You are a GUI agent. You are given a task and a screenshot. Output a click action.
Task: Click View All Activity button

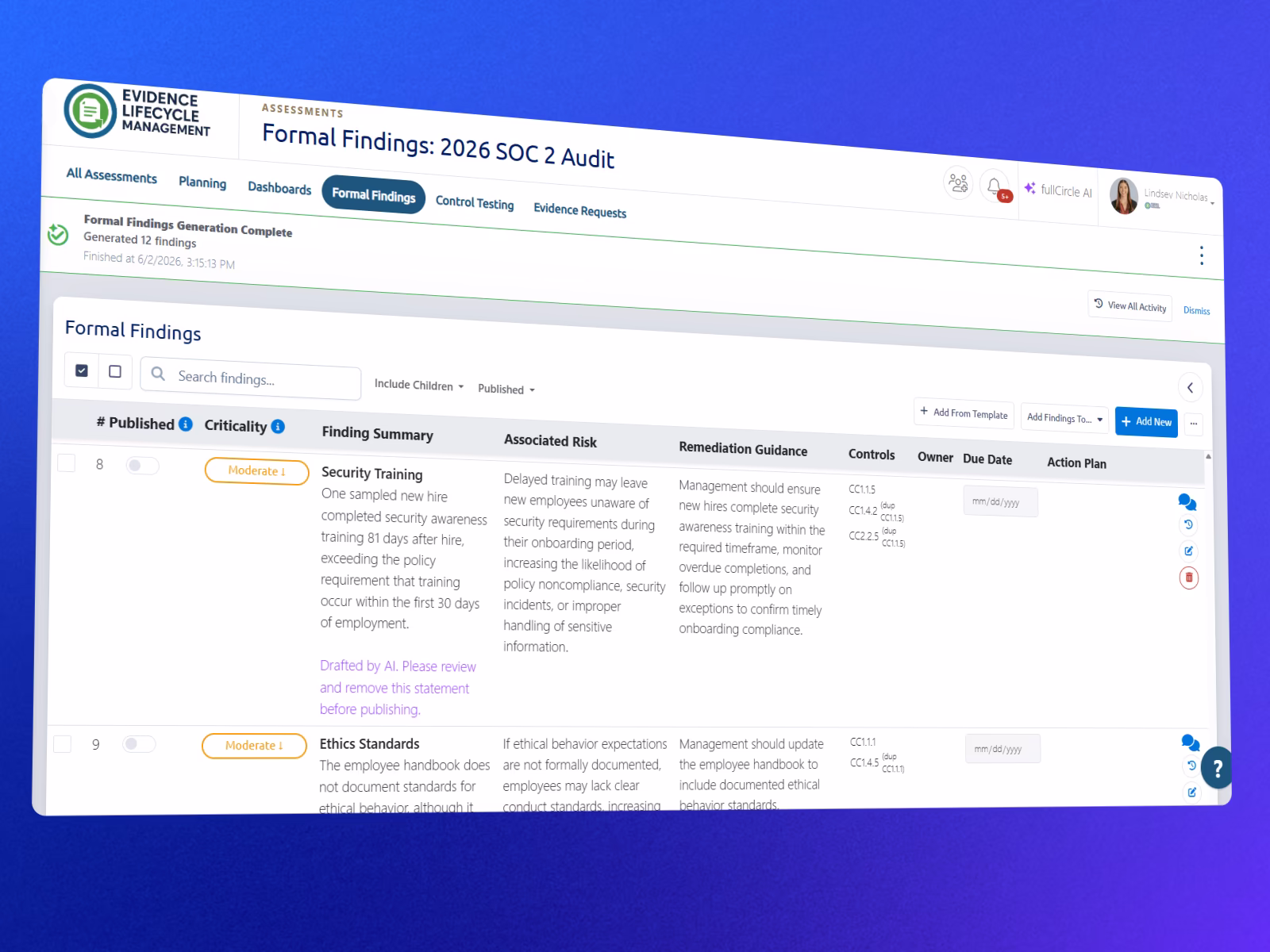(1130, 305)
